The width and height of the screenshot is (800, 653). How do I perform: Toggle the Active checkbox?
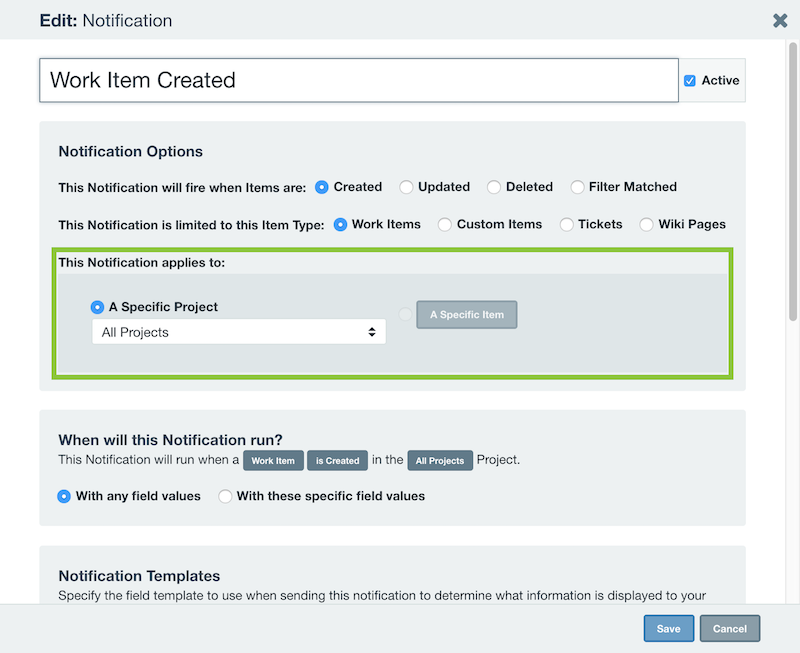click(689, 81)
